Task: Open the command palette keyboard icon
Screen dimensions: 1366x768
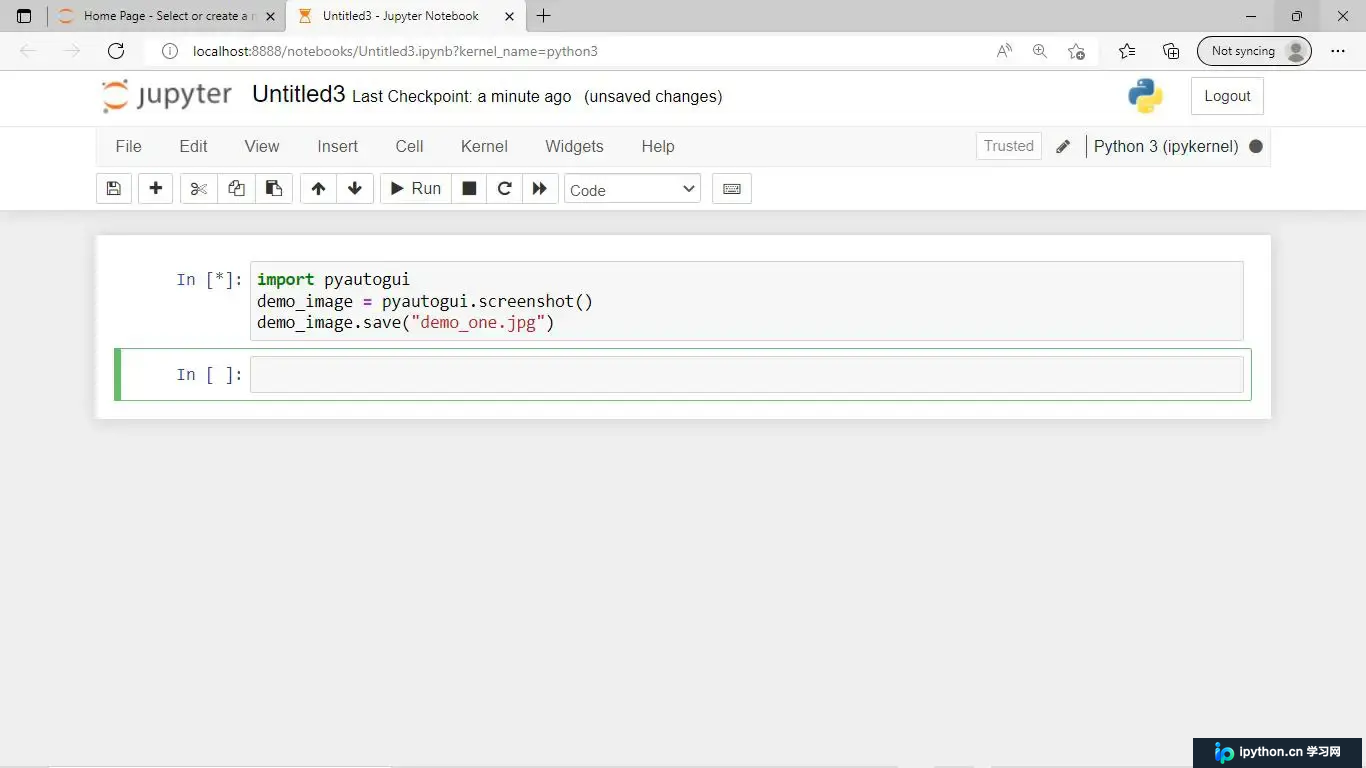Action: (732, 189)
